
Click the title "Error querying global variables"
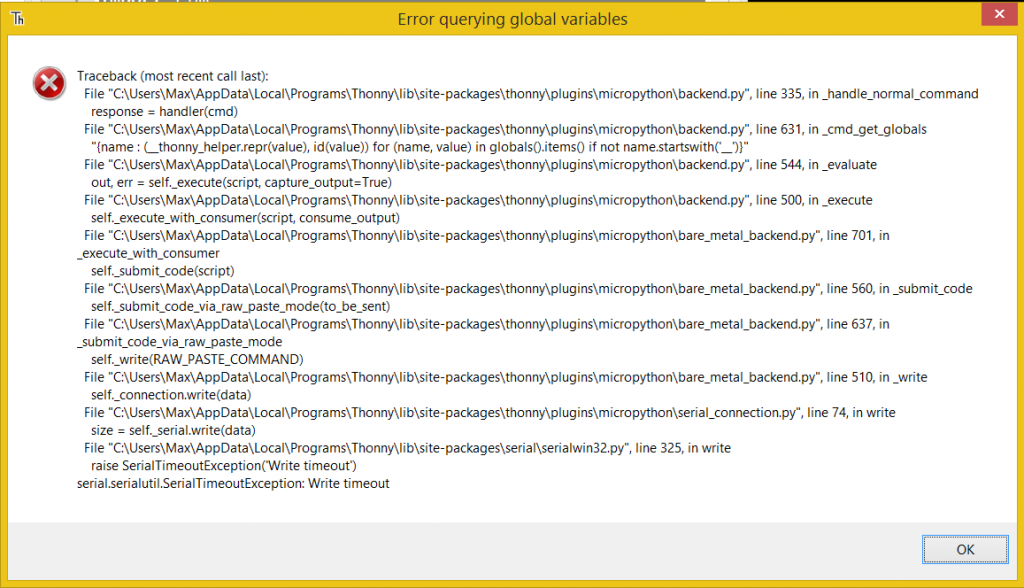(513, 19)
